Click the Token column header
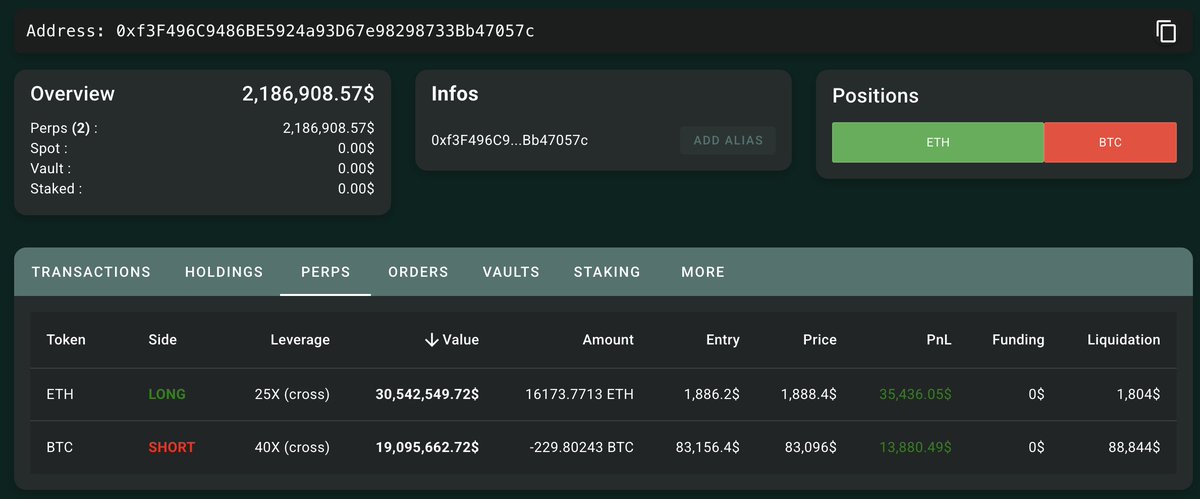 pyautogui.click(x=66, y=340)
